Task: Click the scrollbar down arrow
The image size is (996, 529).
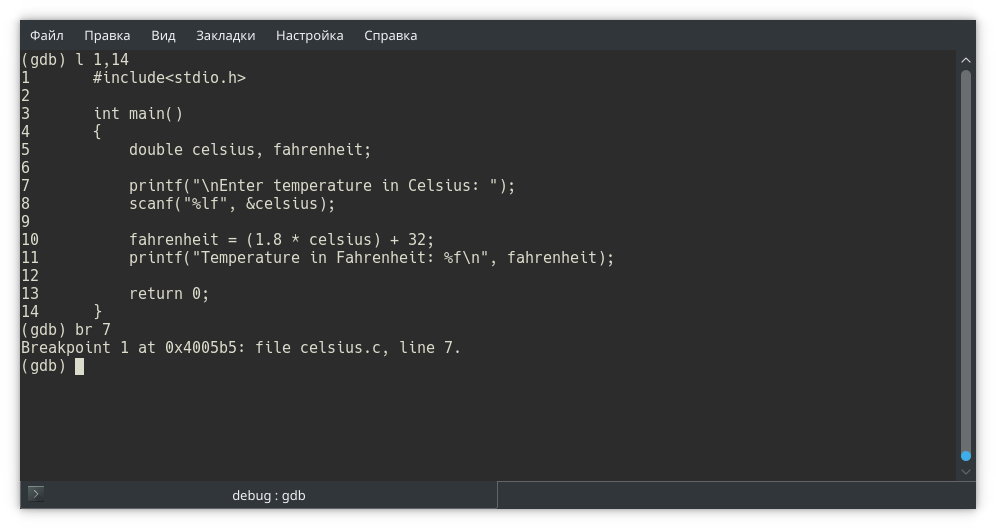Action: [x=966, y=470]
